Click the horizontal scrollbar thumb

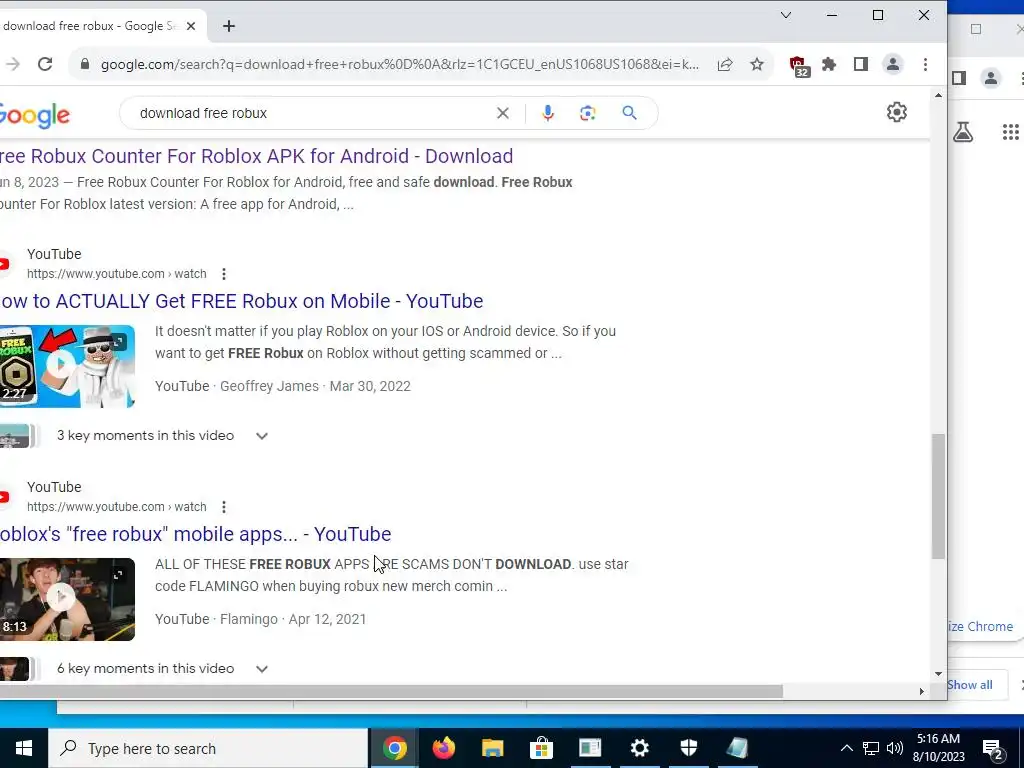point(392,691)
